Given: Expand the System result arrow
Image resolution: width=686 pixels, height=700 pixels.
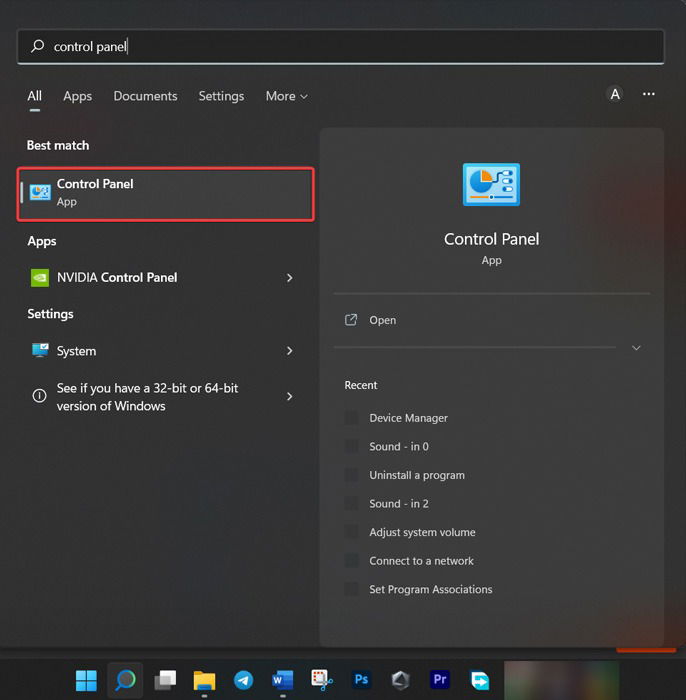Looking at the screenshot, I should click(290, 351).
